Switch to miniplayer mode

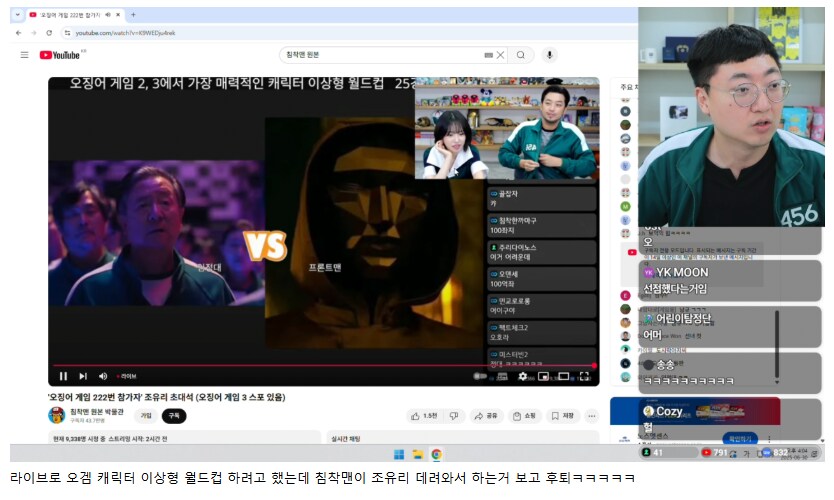(543, 376)
